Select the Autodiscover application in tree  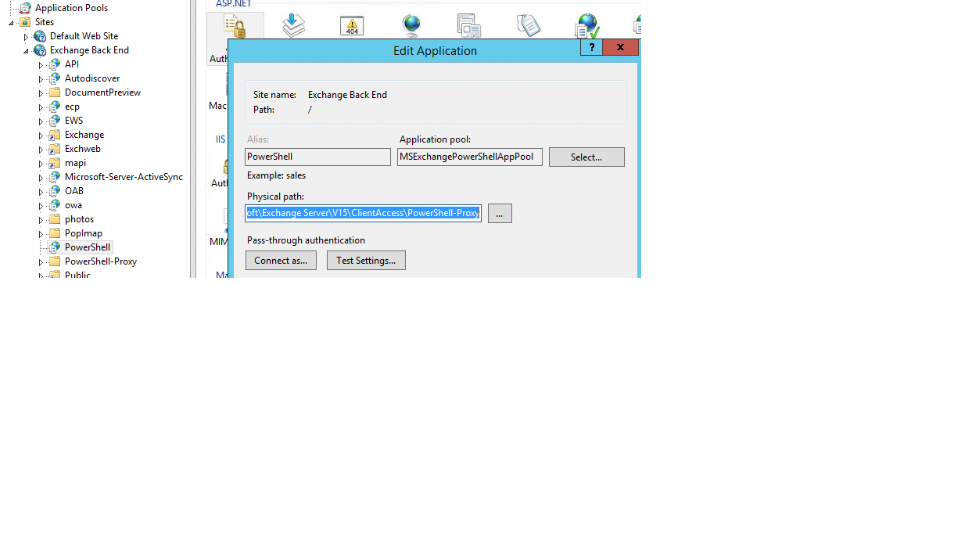pos(92,78)
